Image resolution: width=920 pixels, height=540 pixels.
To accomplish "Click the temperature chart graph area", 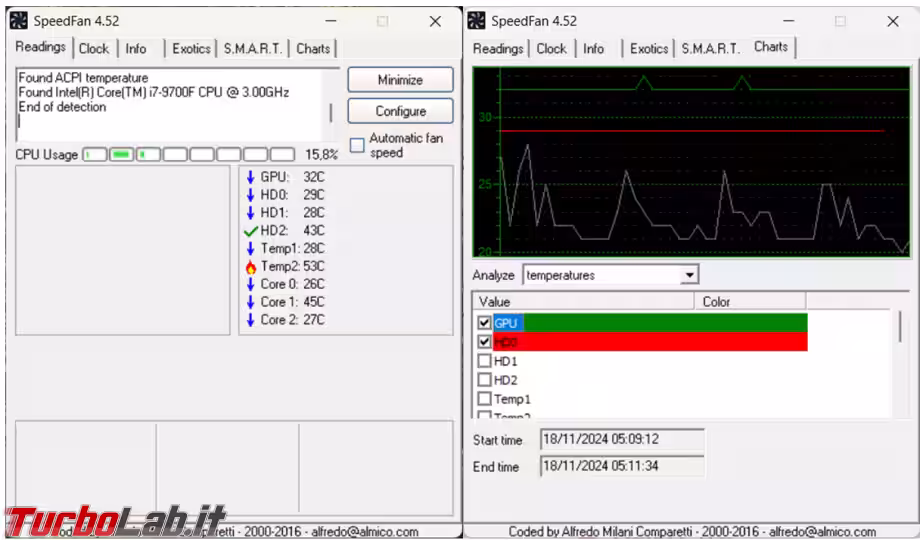I will [x=691, y=162].
